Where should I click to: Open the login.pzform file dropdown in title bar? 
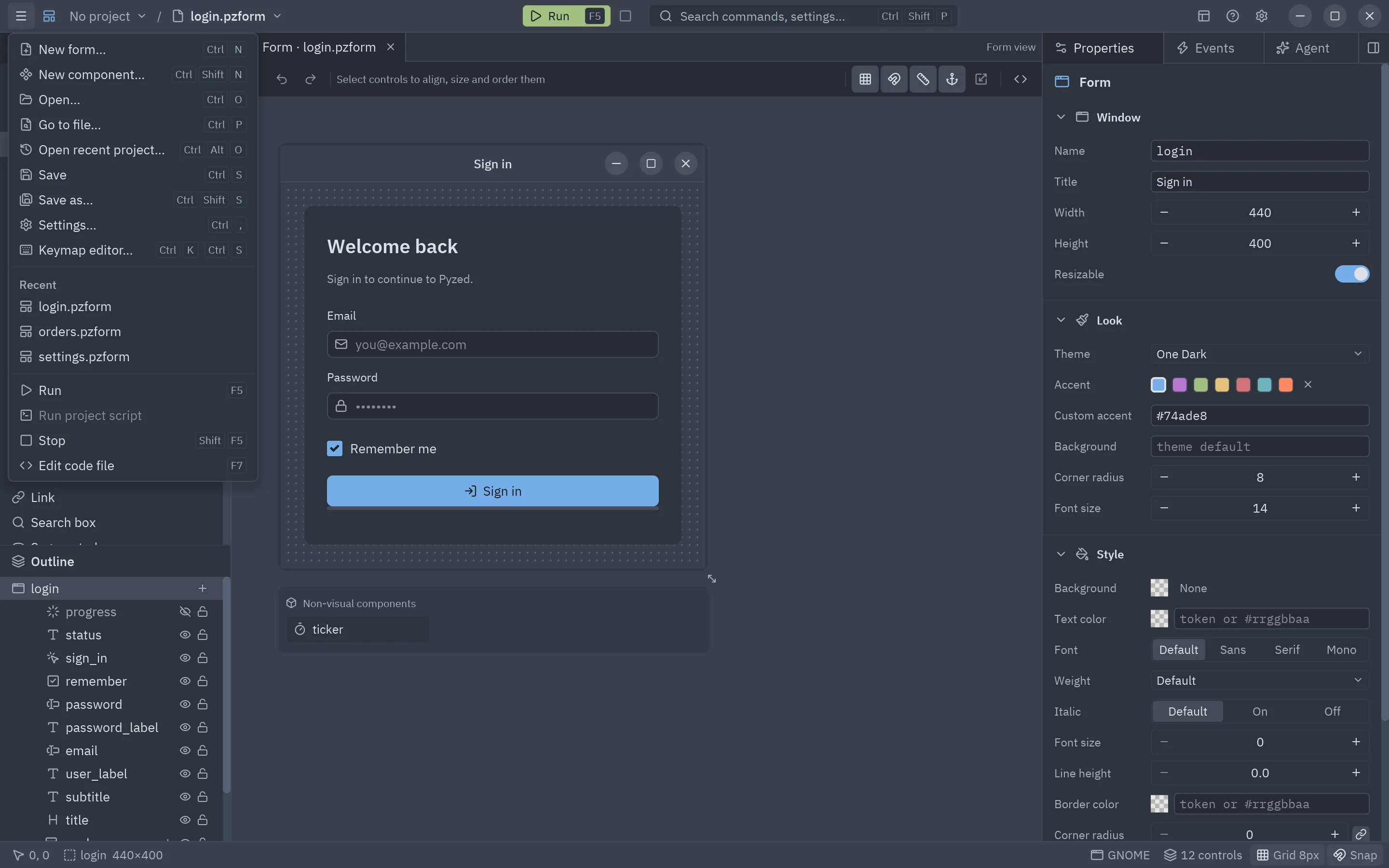[227, 16]
